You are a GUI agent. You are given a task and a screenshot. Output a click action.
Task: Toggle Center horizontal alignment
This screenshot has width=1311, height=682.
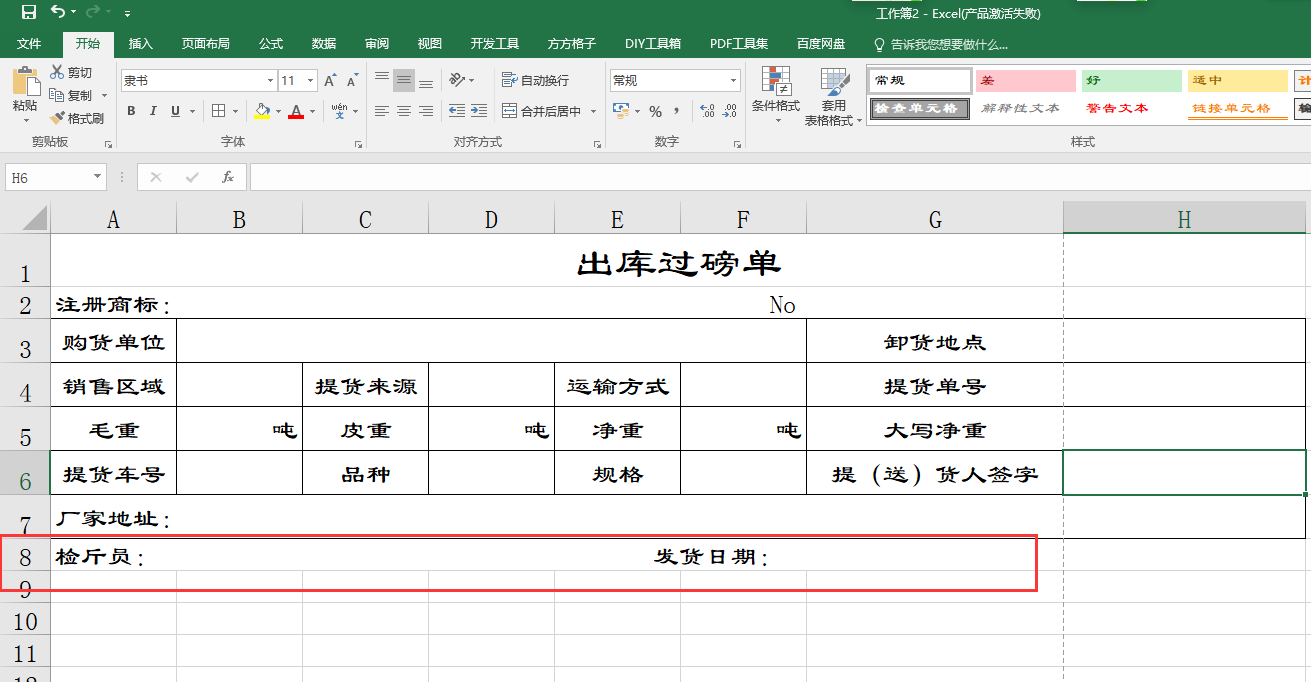(404, 111)
